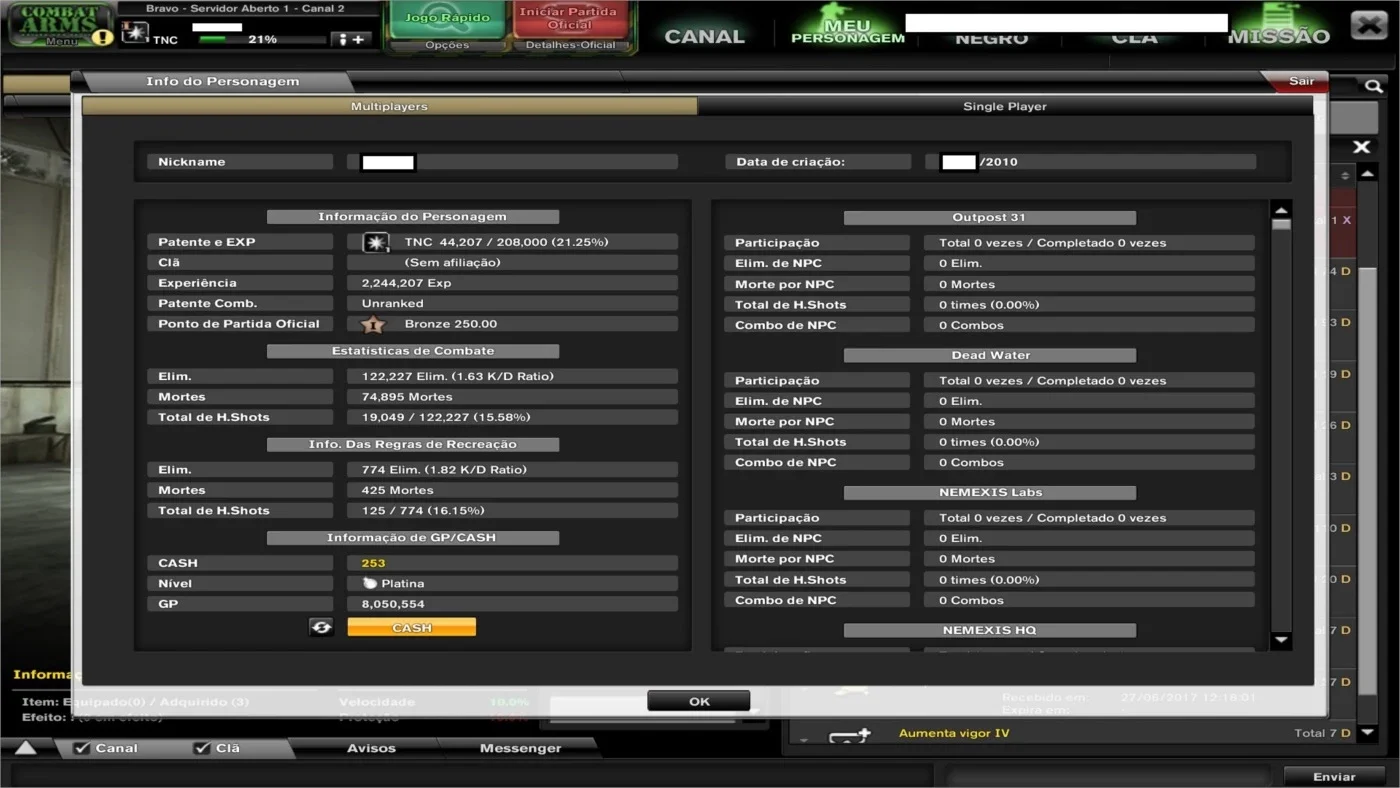Screen dimensions: 1400x788
Task: Click '19,049 / 122,227 (15.58%)' headshots value
Action: (446, 417)
